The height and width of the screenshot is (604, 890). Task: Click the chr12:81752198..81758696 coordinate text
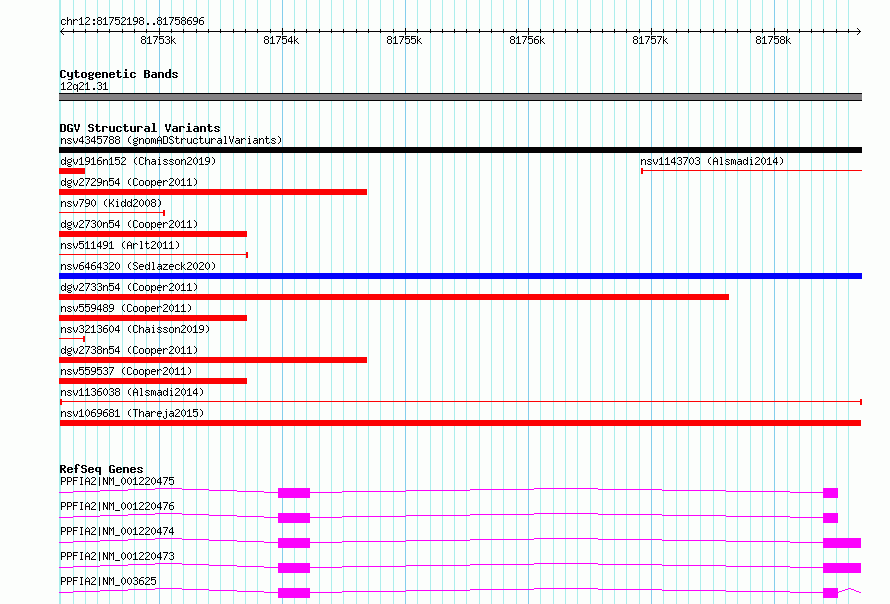132,22
